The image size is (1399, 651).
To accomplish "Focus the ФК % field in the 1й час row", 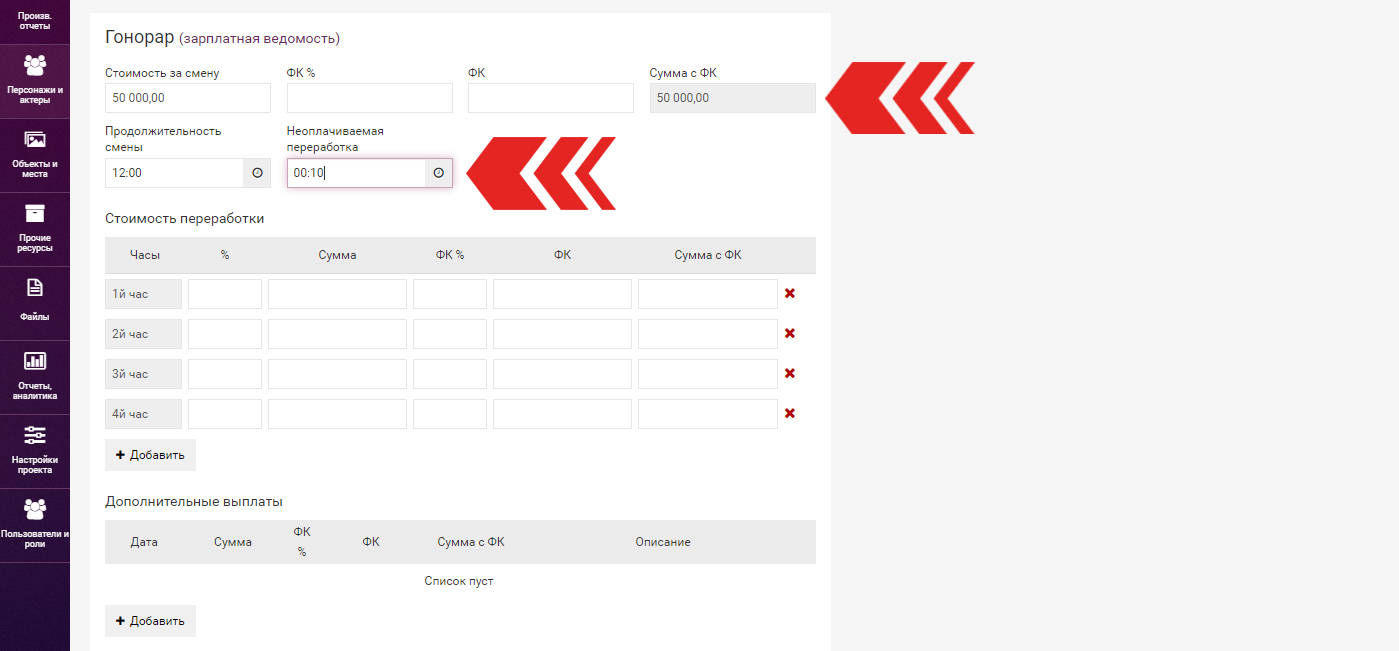I will [450, 294].
